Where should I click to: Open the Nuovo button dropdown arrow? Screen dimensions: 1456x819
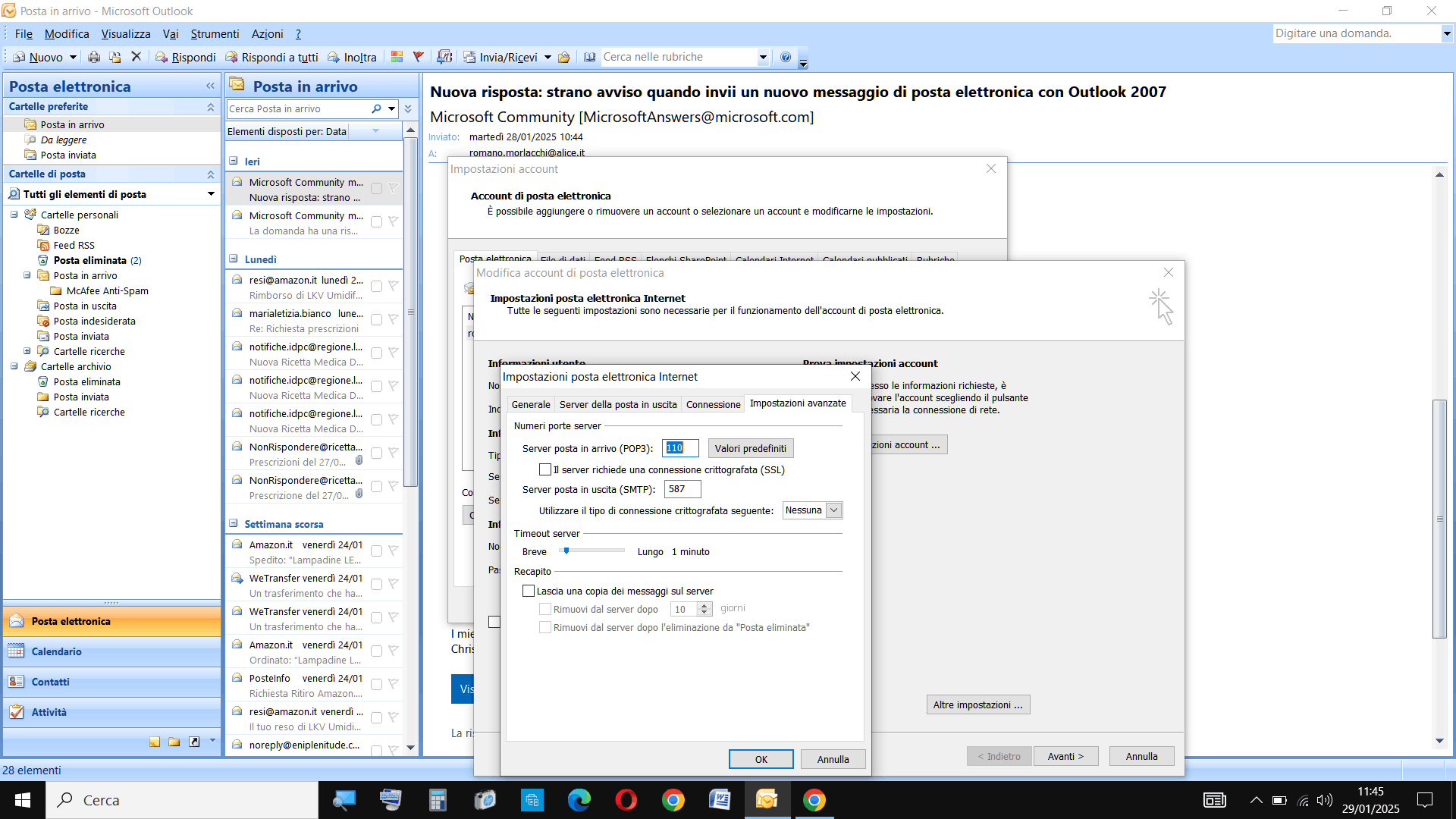pyautogui.click(x=73, y=57)
